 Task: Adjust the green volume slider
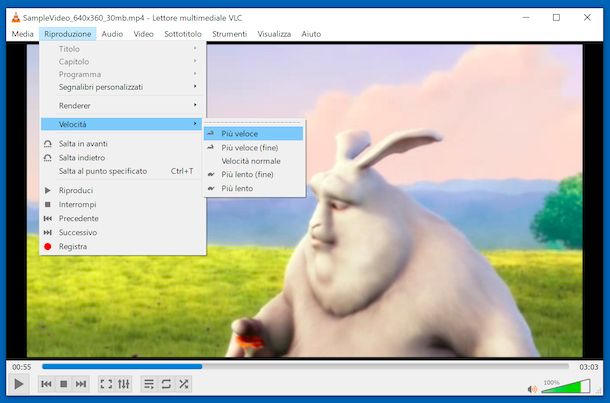pyautogui.click(x=566, y=387)
